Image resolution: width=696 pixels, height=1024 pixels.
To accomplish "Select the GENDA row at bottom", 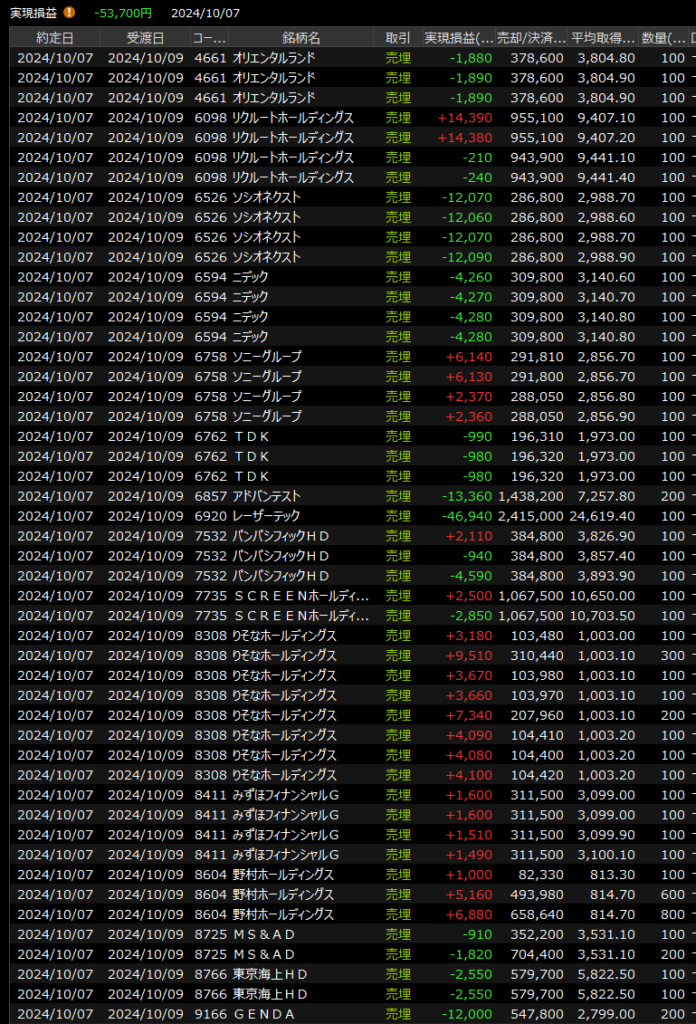I will pos(264,1014).
